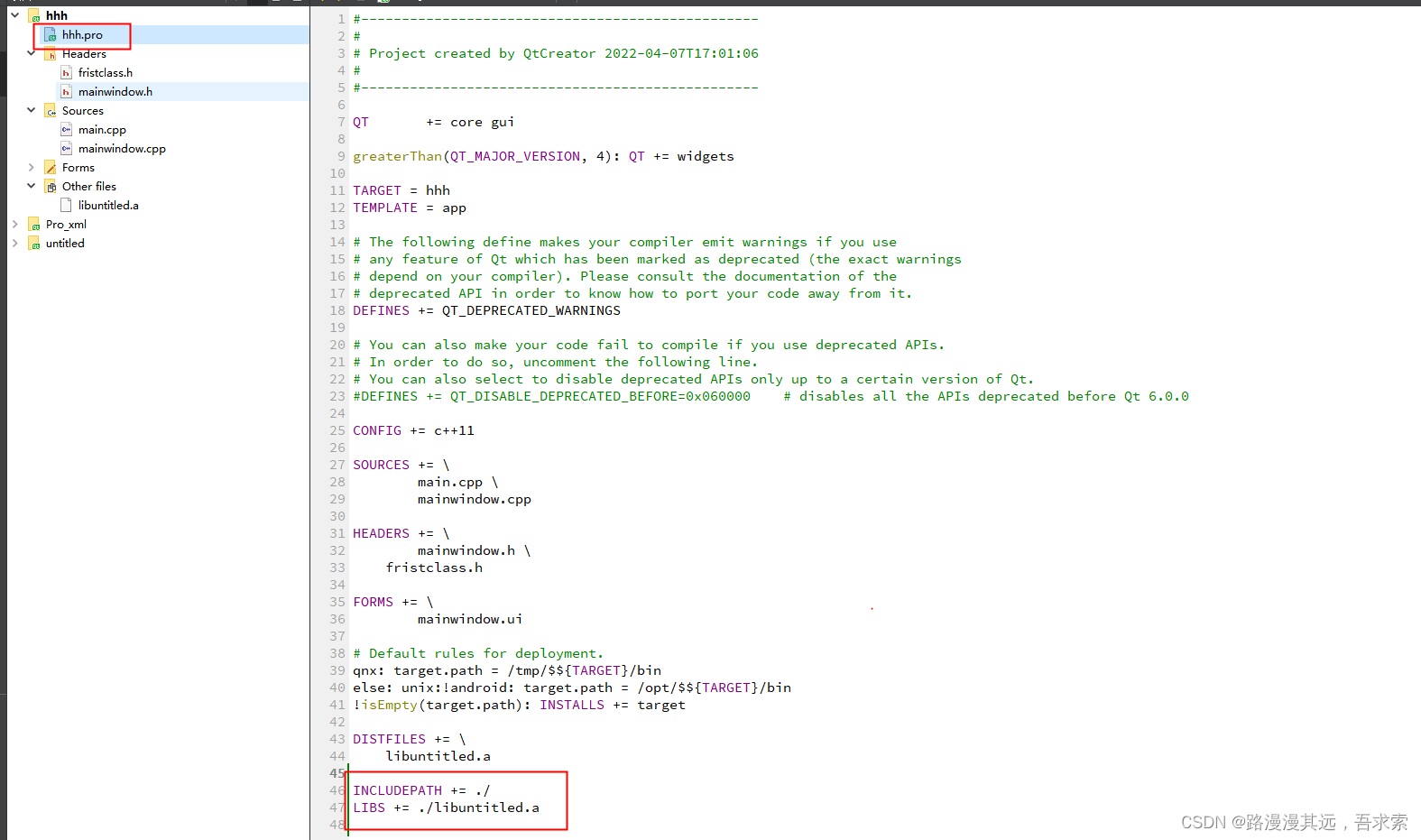The image size is (1421, 840).
Task: Click the 'DISTFILES += \' line
Action: [x=410, y=739]
